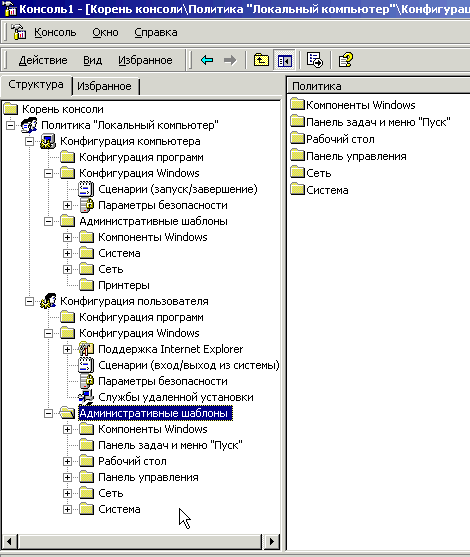The image size is (470, 557).
Task: Click the horizontal scrollbar right arrow
Action: click(272, 541)
